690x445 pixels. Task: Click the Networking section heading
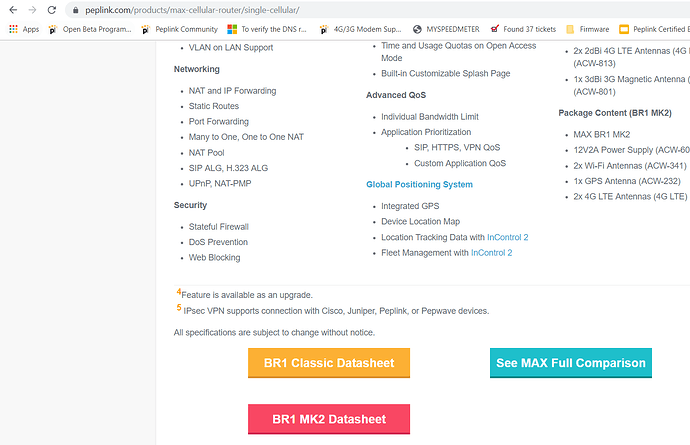[197, 69]
